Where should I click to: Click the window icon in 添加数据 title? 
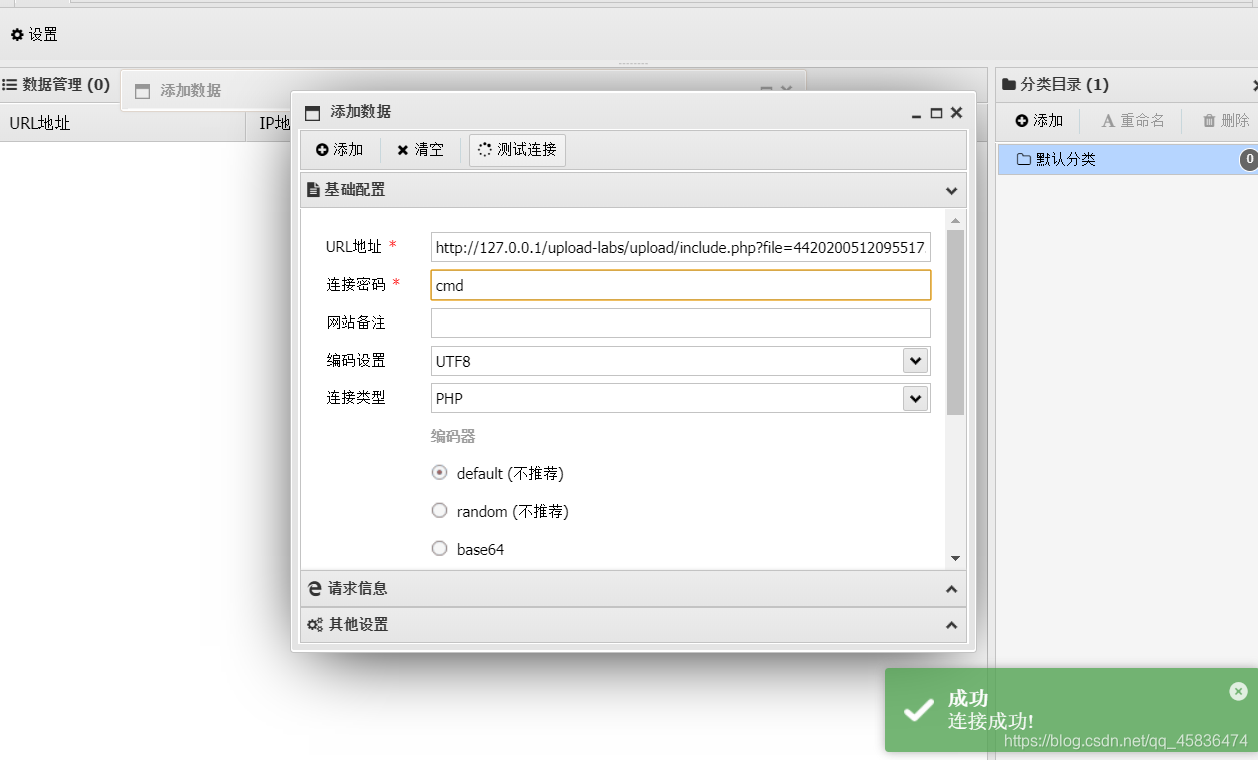(313, 113)
